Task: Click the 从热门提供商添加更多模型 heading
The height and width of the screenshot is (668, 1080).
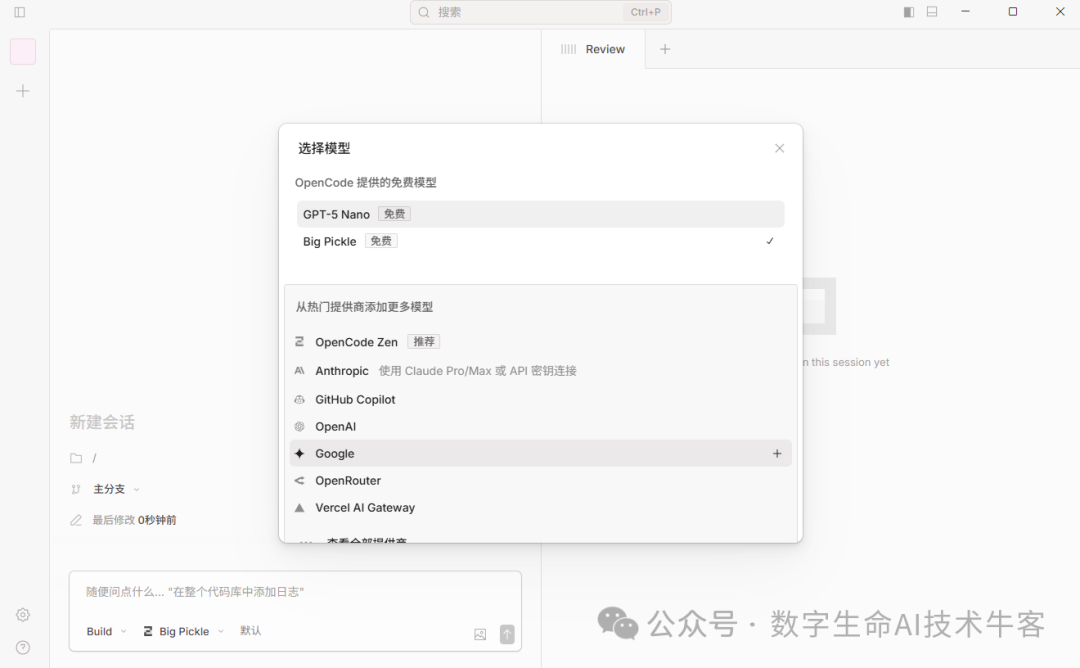Action: (364, 307)
